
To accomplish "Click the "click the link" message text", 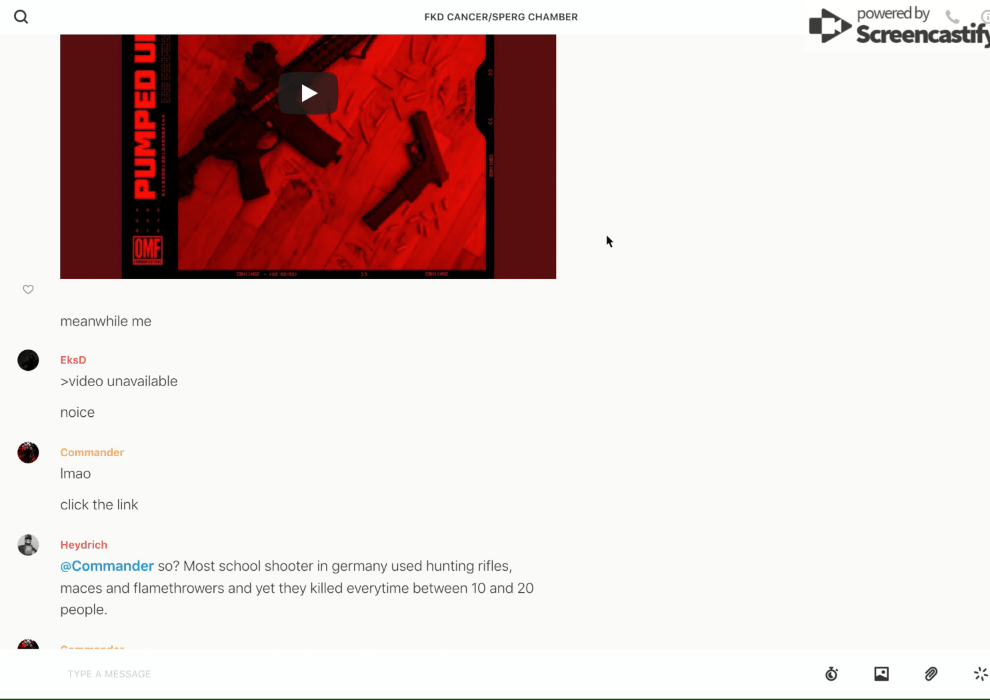I will click(x=99, y=505).
